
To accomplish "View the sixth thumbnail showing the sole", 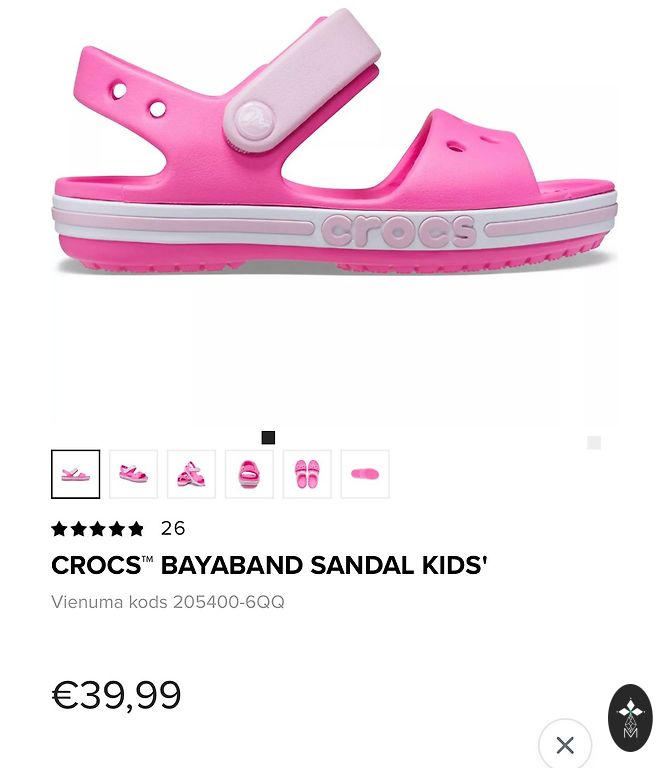I will 365,474.
